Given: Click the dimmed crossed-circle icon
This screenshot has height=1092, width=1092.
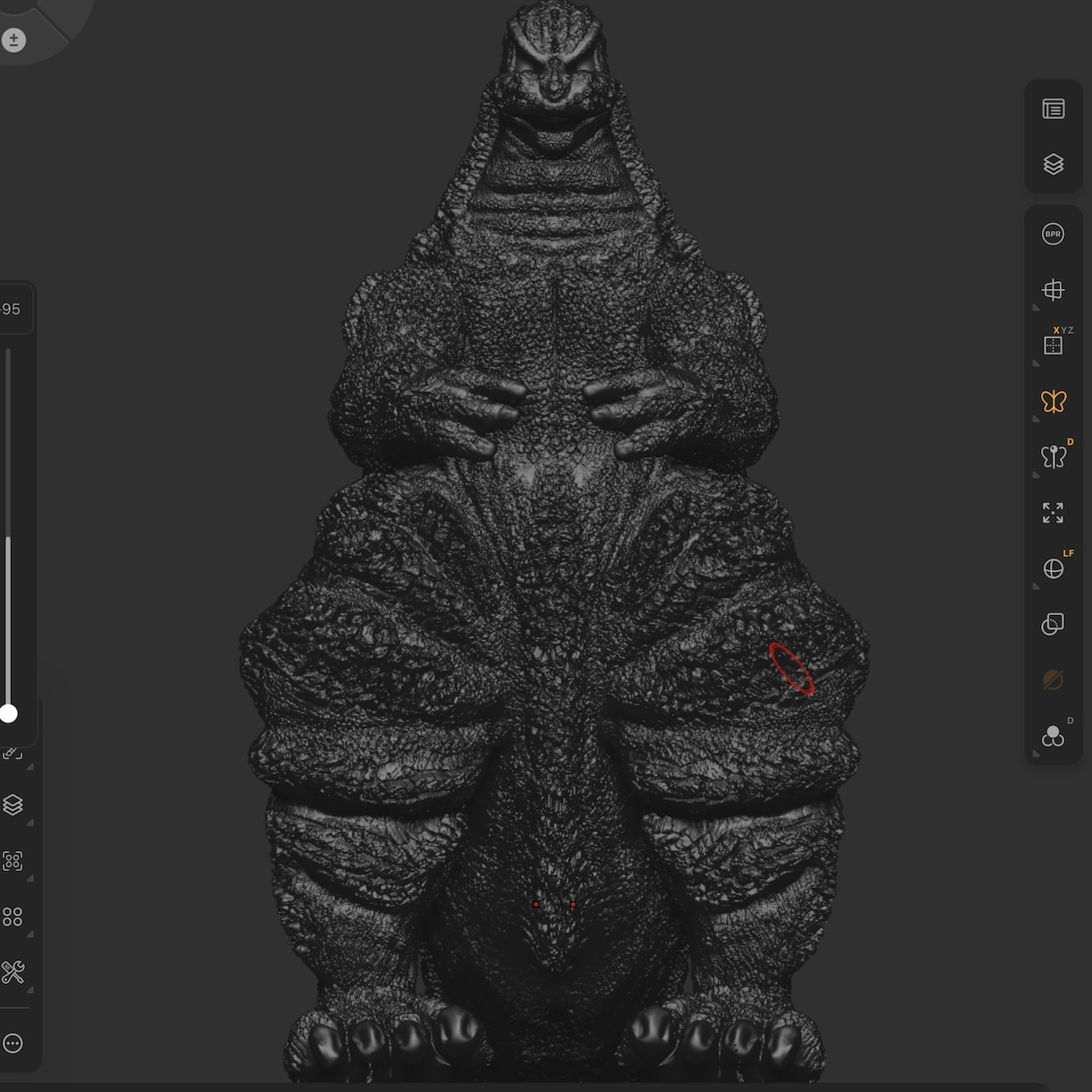Looking at the screenshot, I should pos(1054,680).
